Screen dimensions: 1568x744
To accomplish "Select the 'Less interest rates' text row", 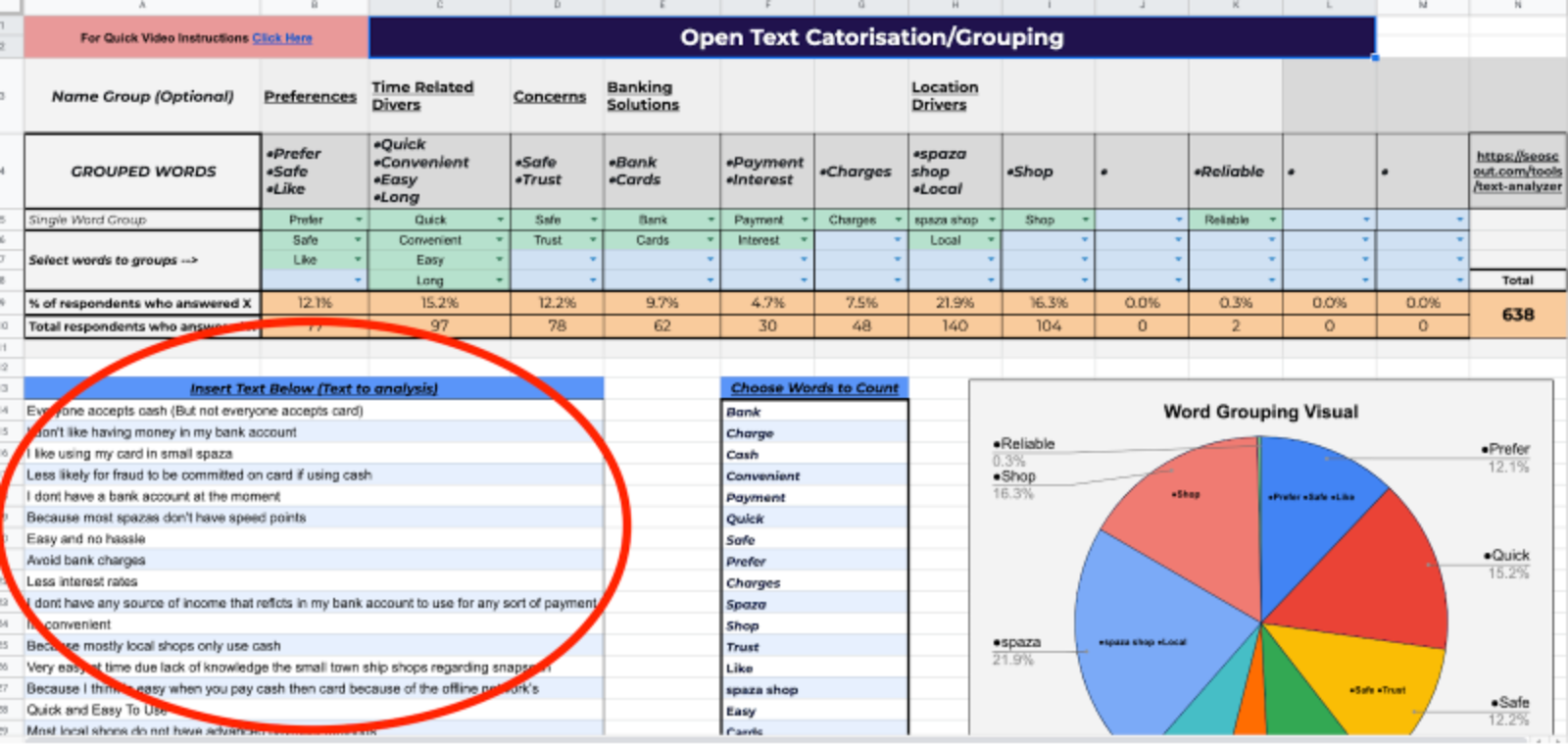I will [x=314, y=582].
